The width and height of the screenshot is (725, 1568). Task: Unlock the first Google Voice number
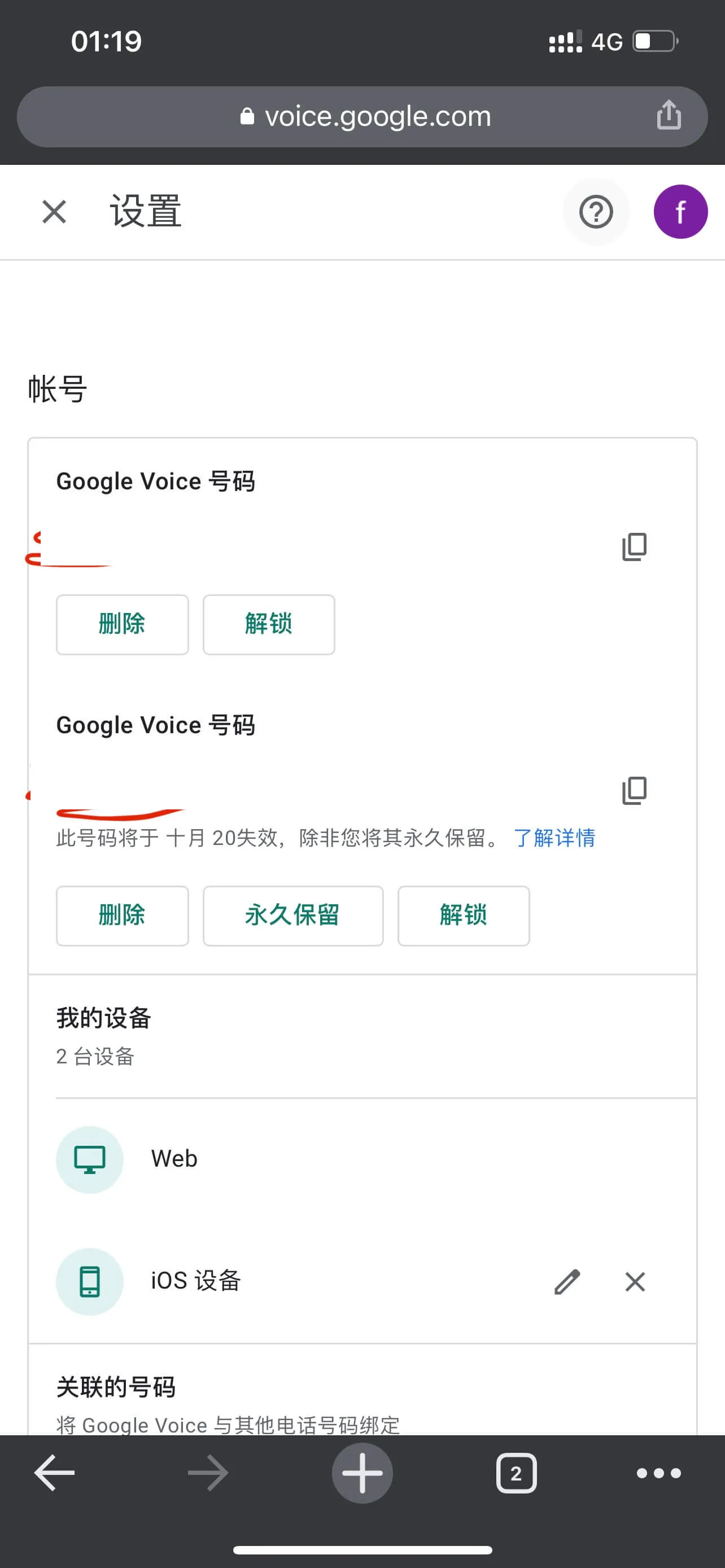[268, 624]
